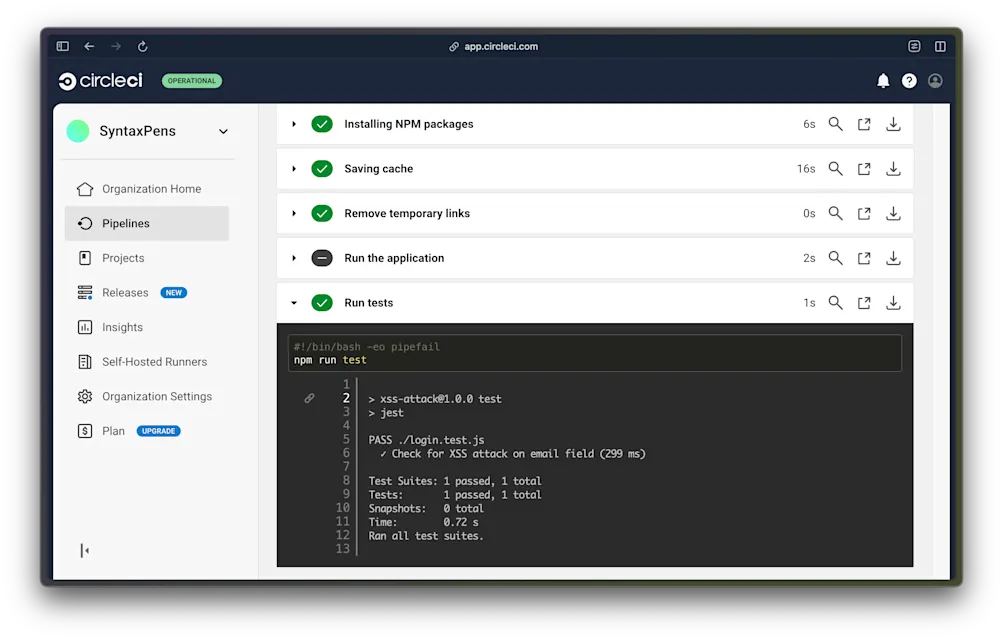
Task: Collapse the Run tests step output
Action: (x=293, y=302)
